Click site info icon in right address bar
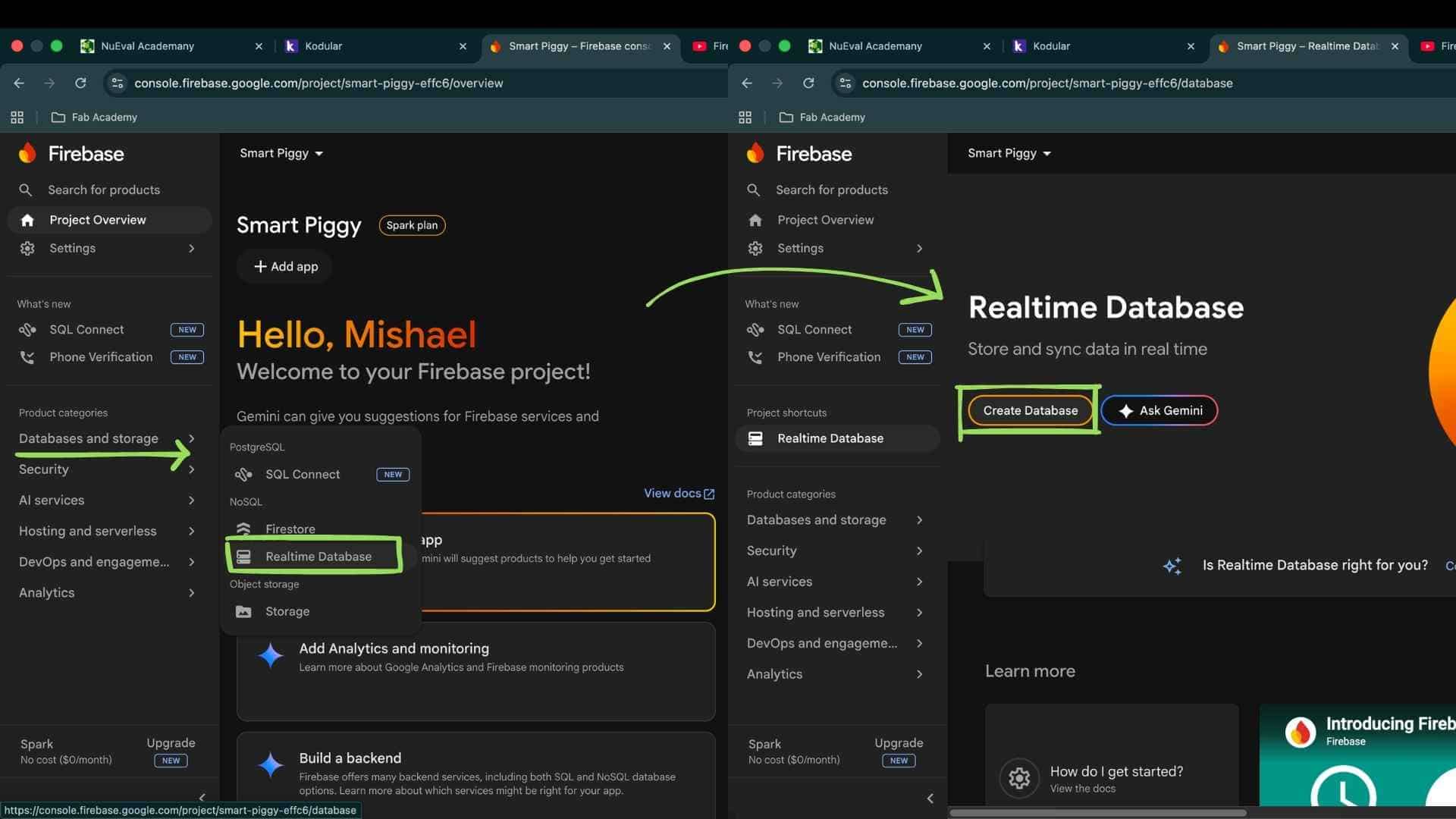The image size is (1456, 819). click(845, 83)
